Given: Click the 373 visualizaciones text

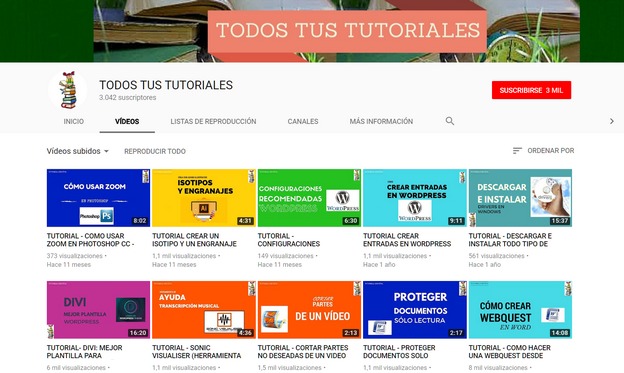Looking at the screenshot, I should (x=74, y=256).
